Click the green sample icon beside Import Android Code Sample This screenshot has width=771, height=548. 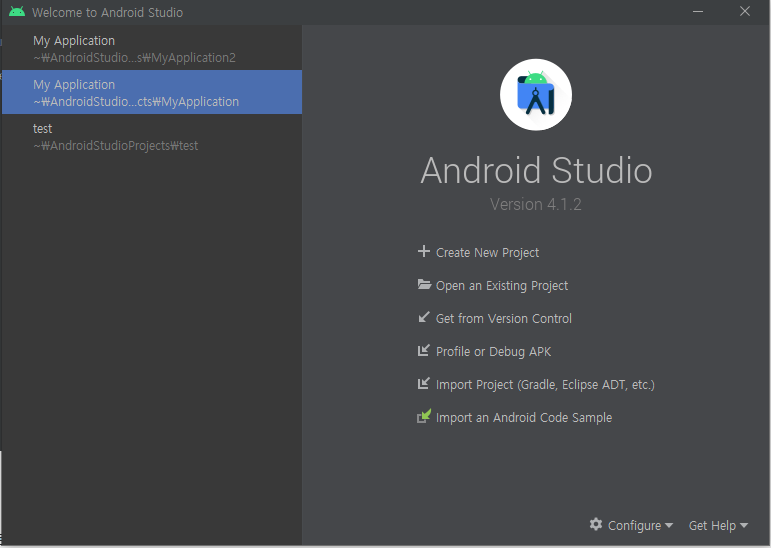pyautogui.click(x=424, y=416)
